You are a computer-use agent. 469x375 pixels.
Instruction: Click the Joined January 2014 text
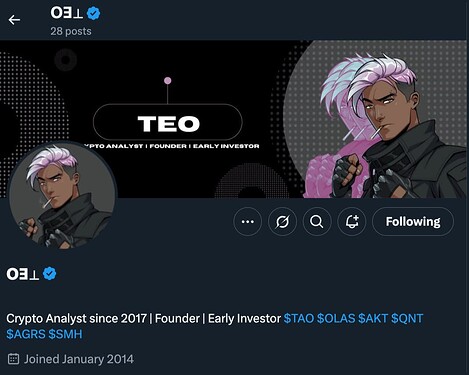pyautogui.click(x=79, y=359)
